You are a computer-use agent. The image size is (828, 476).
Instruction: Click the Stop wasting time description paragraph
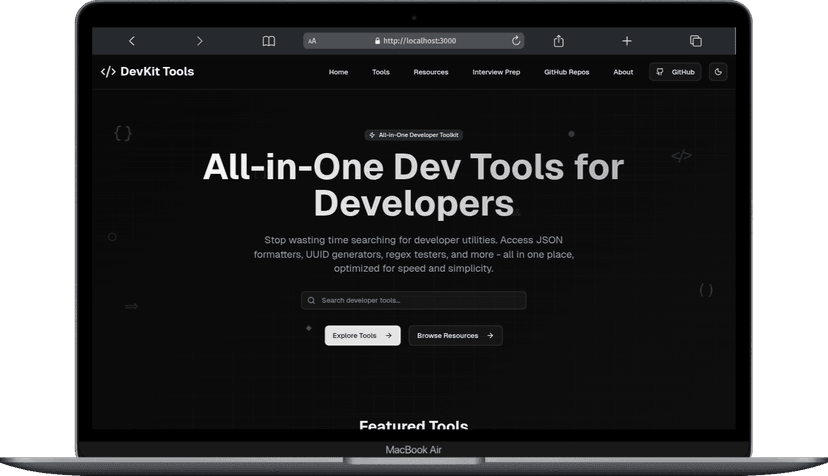click(413, 254)
